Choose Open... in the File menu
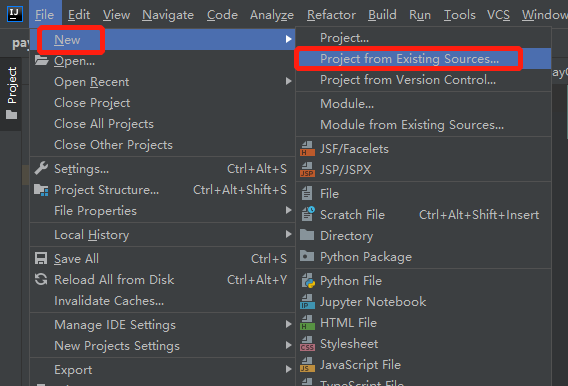This screenshot has width=568, height=386. pyautogui.click(x=162, y=60)
